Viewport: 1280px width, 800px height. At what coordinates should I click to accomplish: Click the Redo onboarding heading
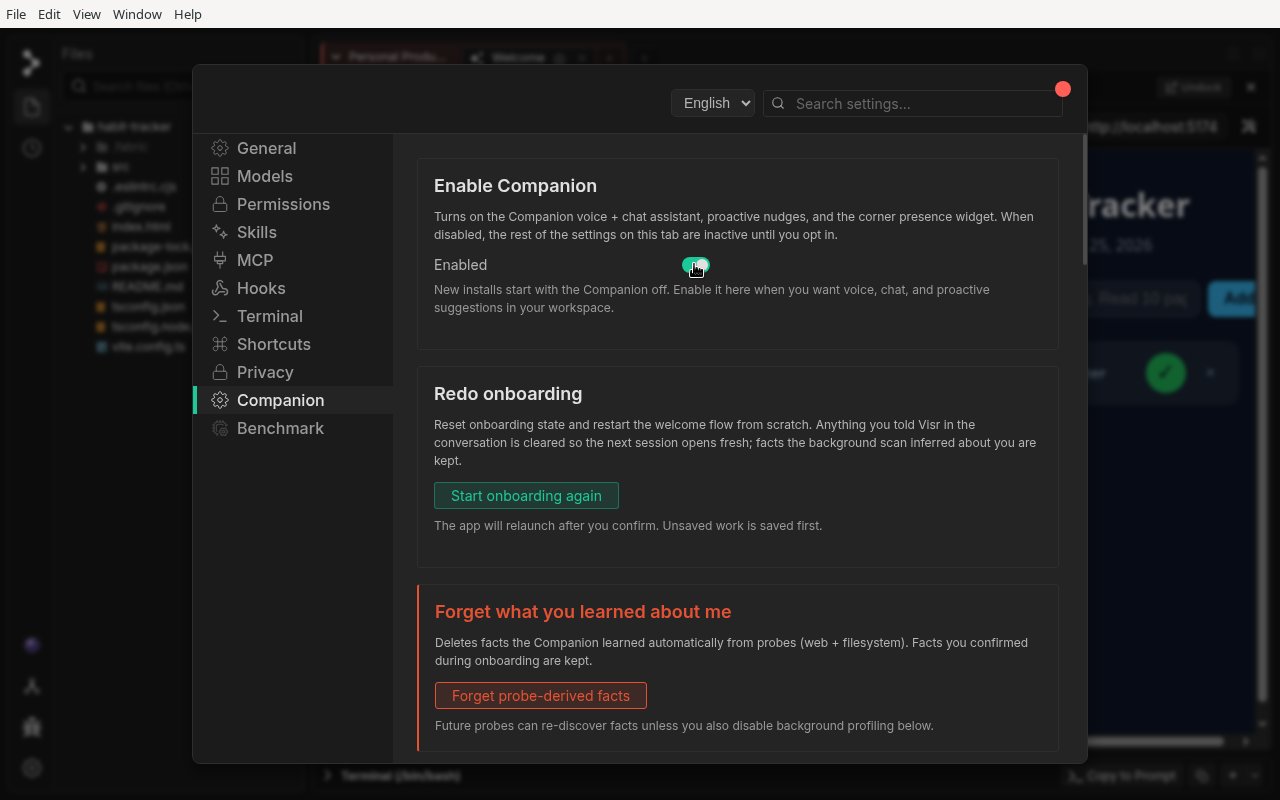508,394
